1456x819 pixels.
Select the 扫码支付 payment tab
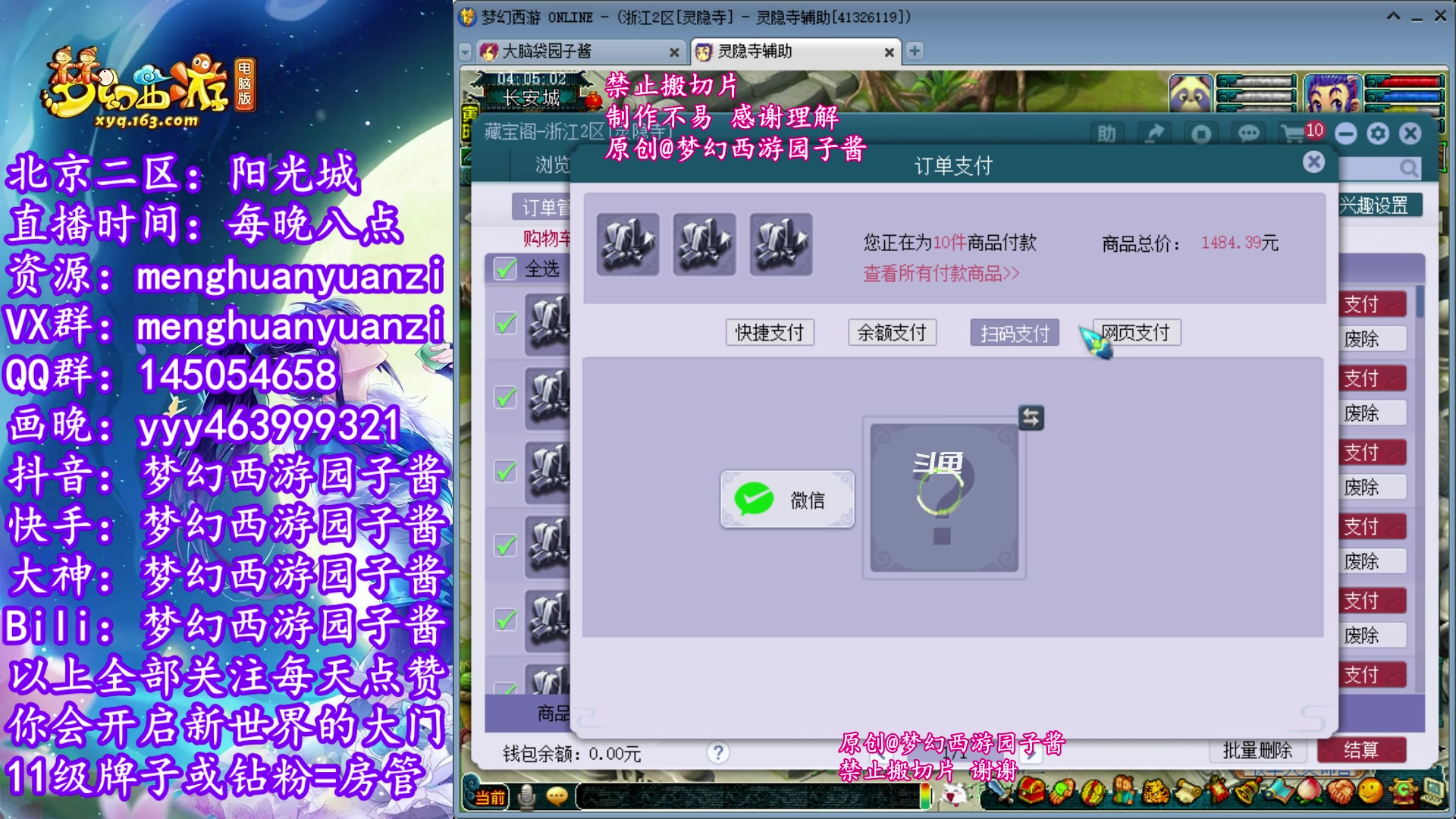(x=1015, y=333)
